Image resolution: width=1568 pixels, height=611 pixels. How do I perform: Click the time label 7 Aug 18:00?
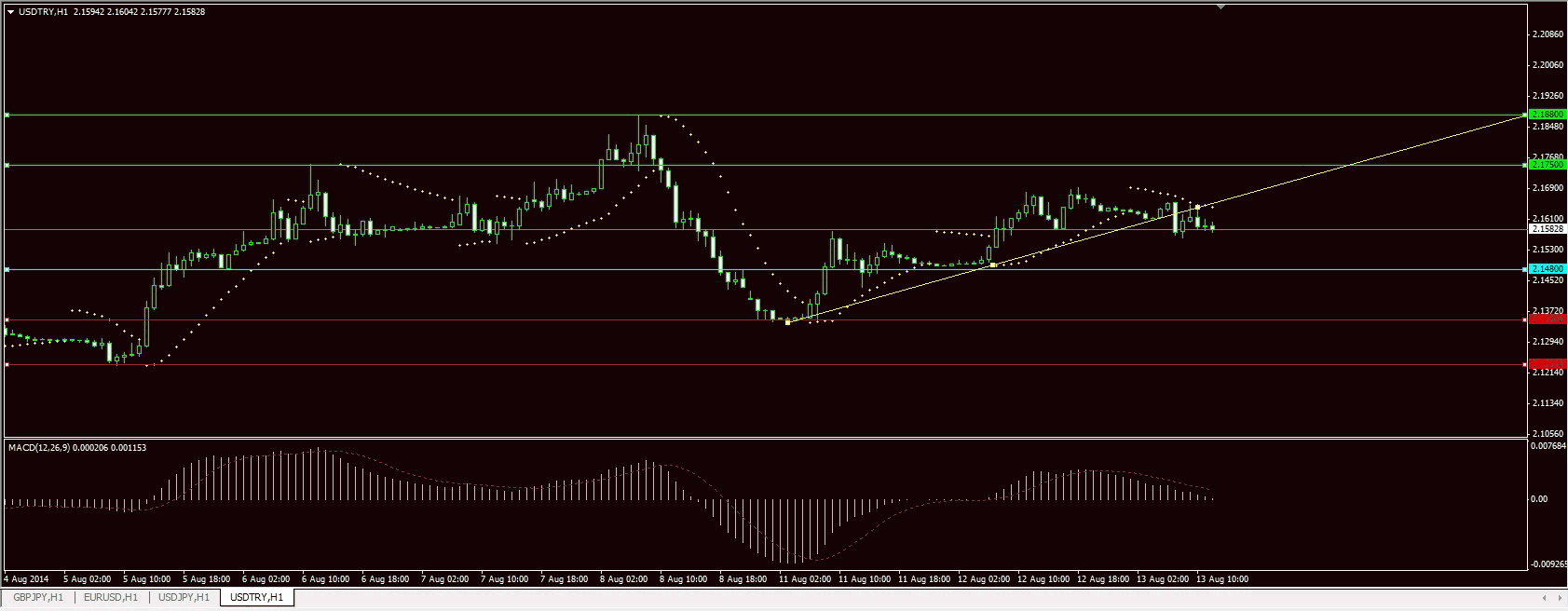[564, 579]
